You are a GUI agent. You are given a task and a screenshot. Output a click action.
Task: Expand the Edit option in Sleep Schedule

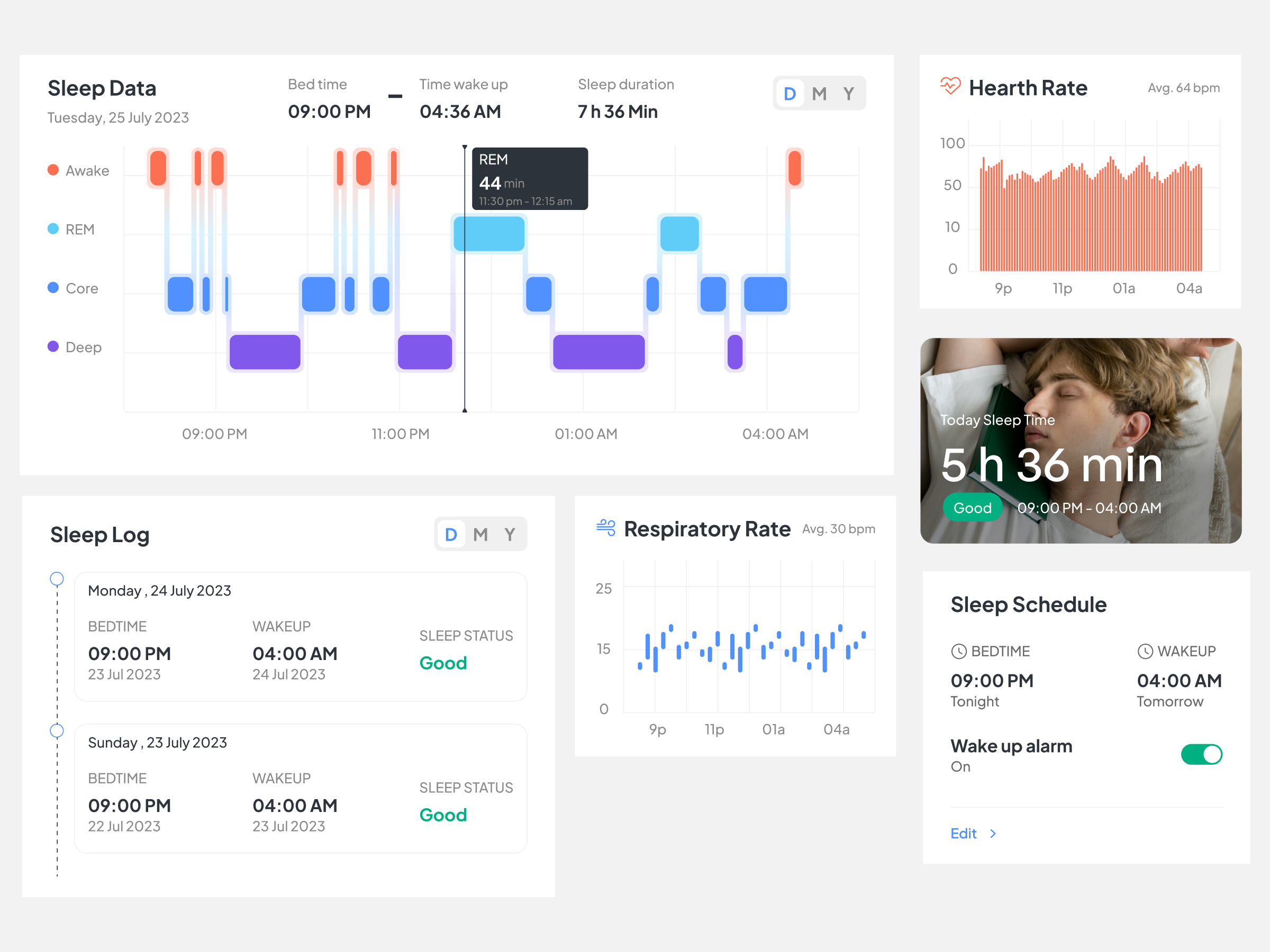[963, 833]
